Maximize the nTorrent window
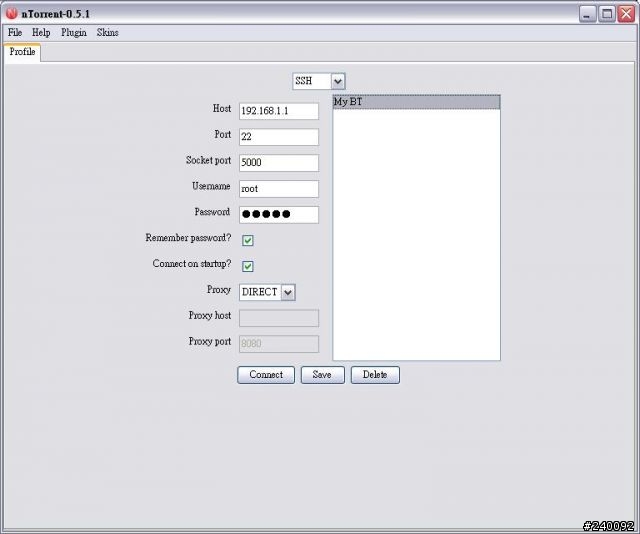Screen dimensions: 640x534 607,14
